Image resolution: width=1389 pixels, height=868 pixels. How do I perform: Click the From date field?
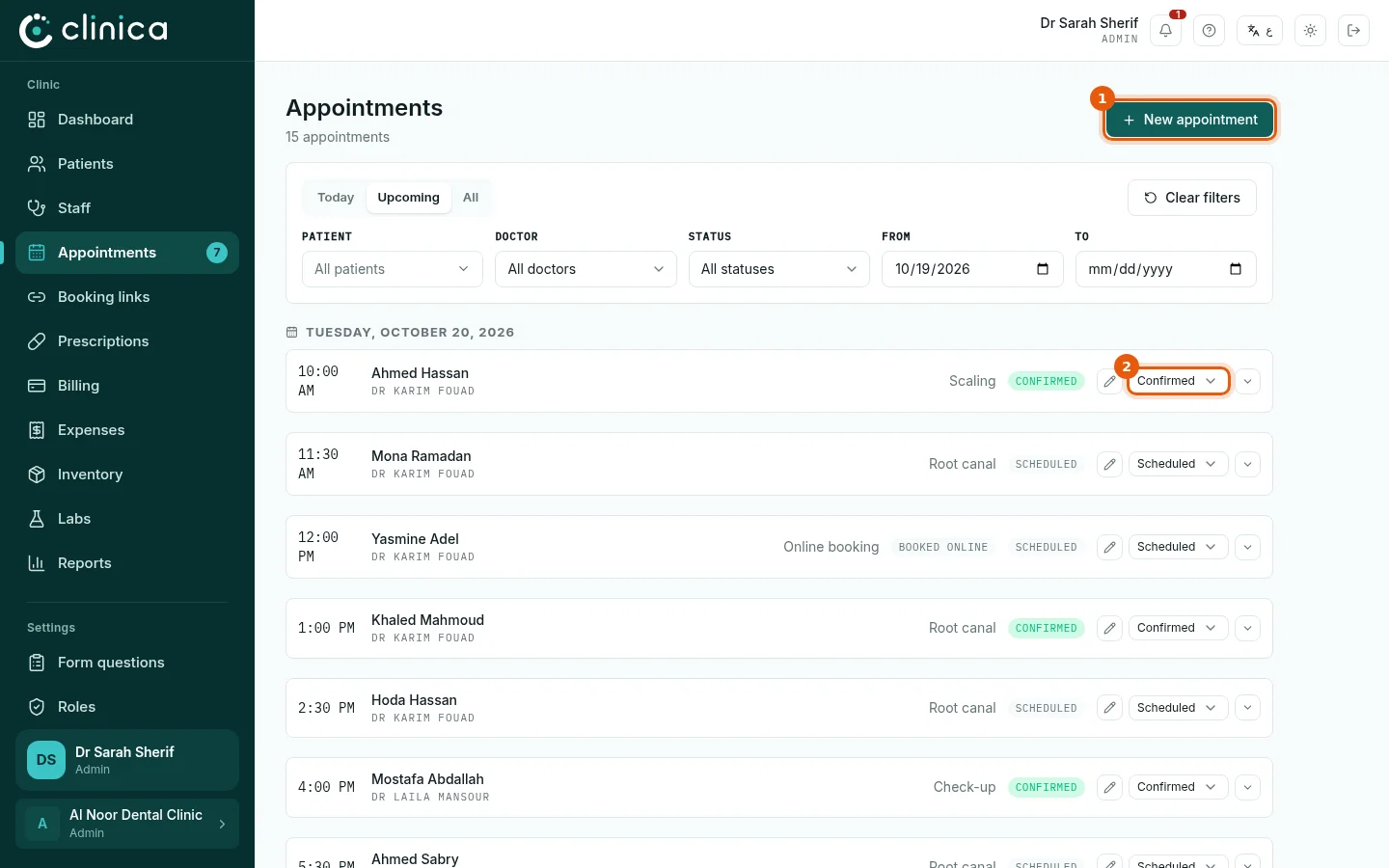click(x=972, y=269)
